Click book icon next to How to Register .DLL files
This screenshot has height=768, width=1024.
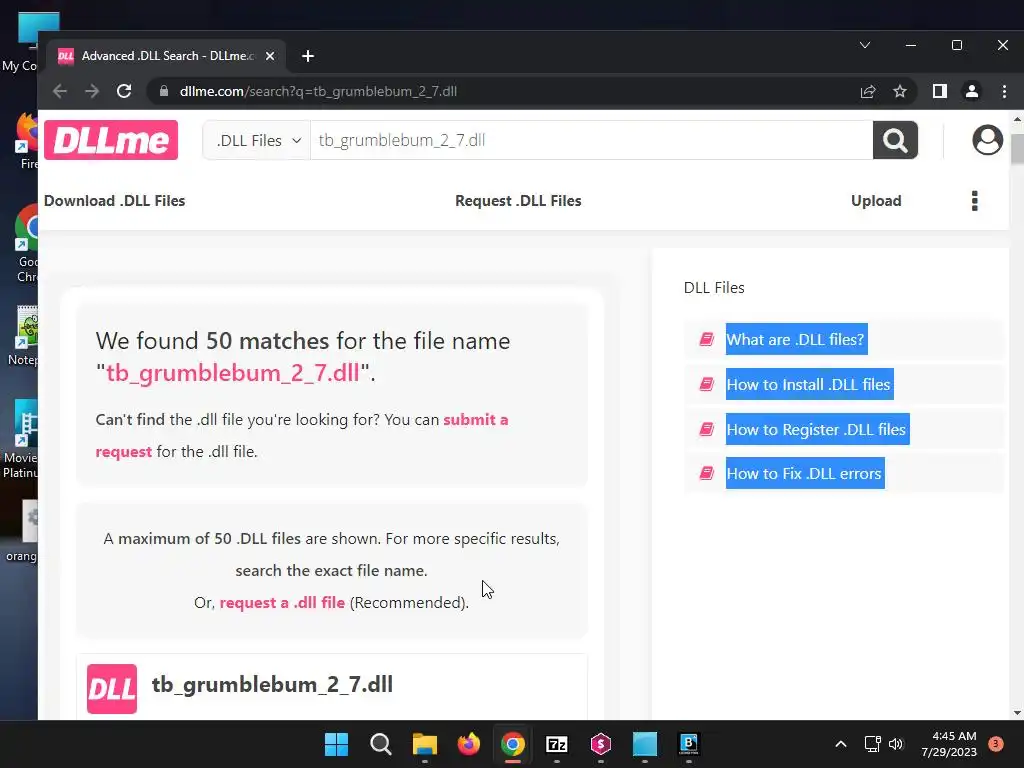click(x=707, y=429)
